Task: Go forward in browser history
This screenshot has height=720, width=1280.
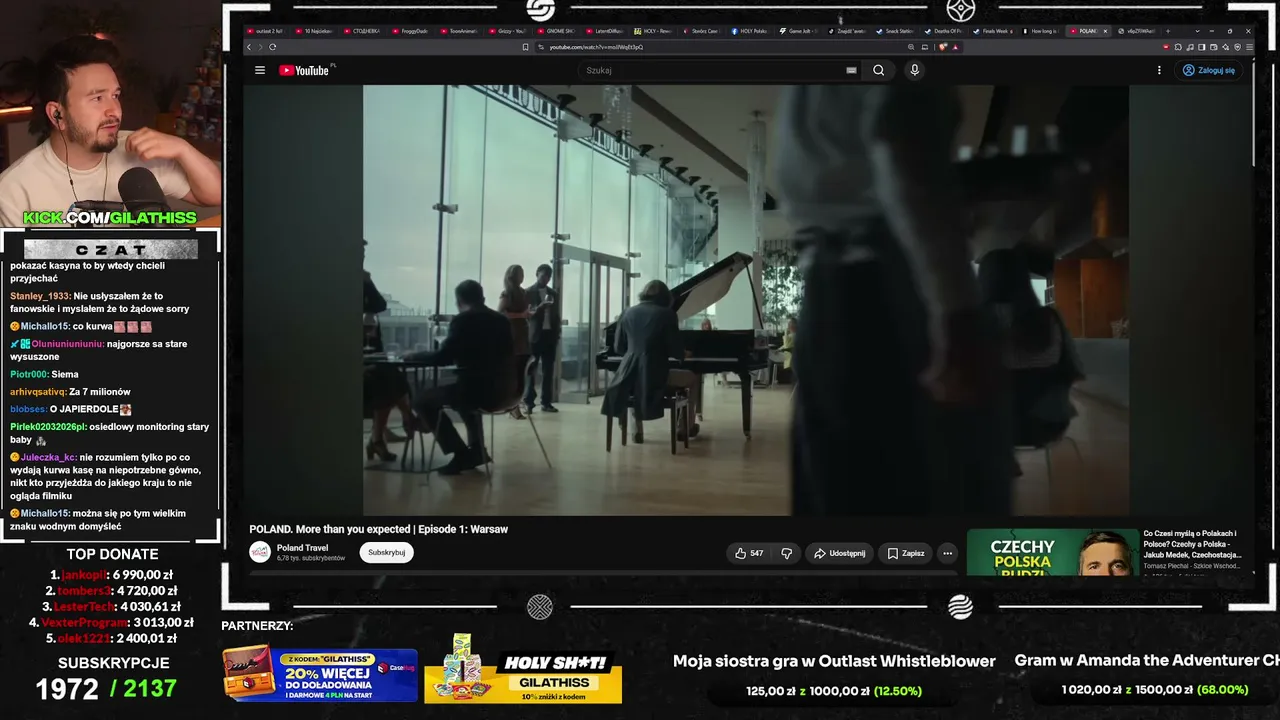Action: (x=260, y=47)
